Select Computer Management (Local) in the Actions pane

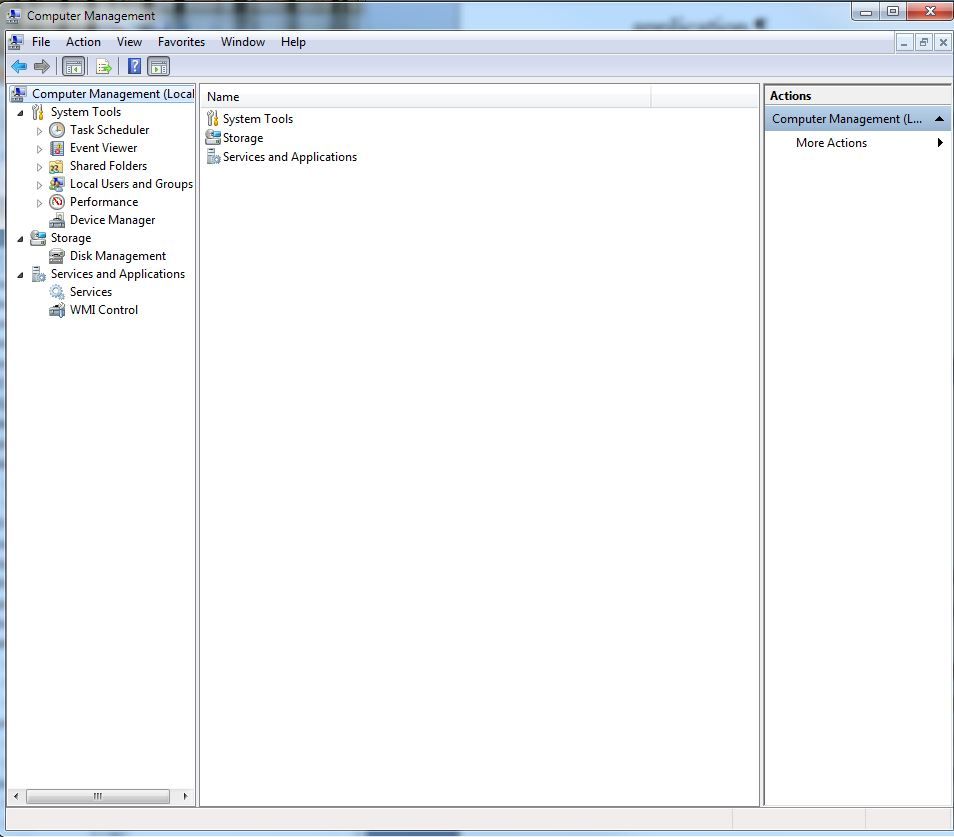pyautogui.click(x=843, y=118)
